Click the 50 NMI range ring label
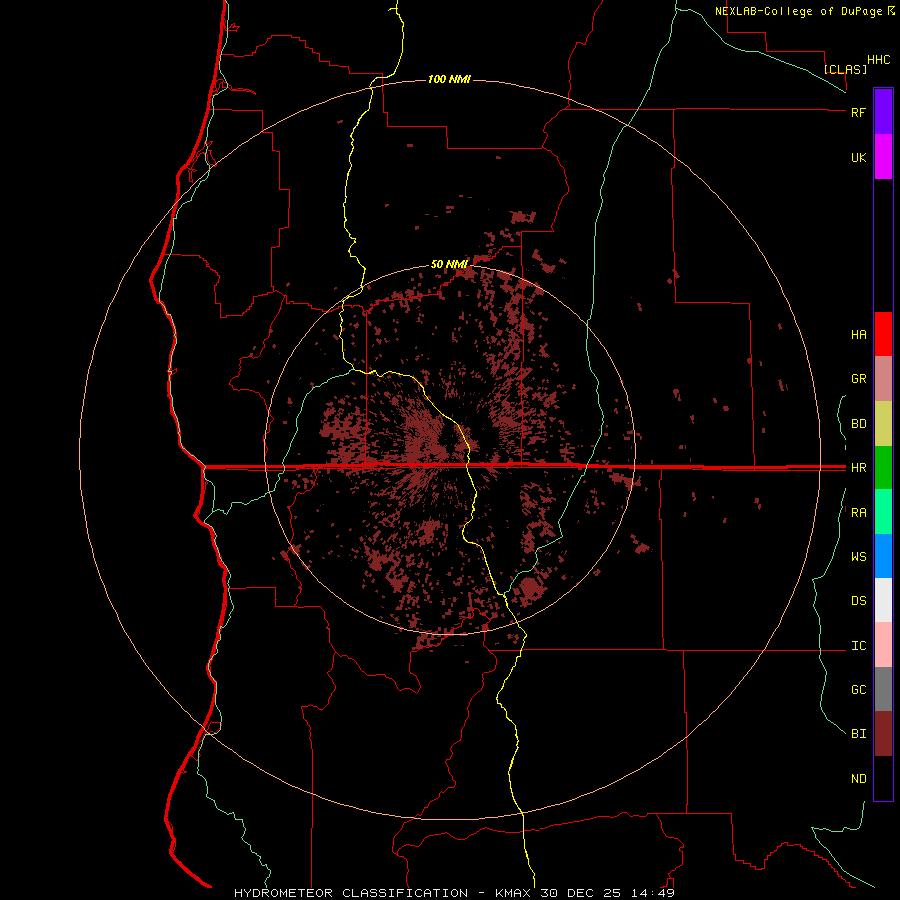This screenshot has height=900, width=900. coord(449,264)
